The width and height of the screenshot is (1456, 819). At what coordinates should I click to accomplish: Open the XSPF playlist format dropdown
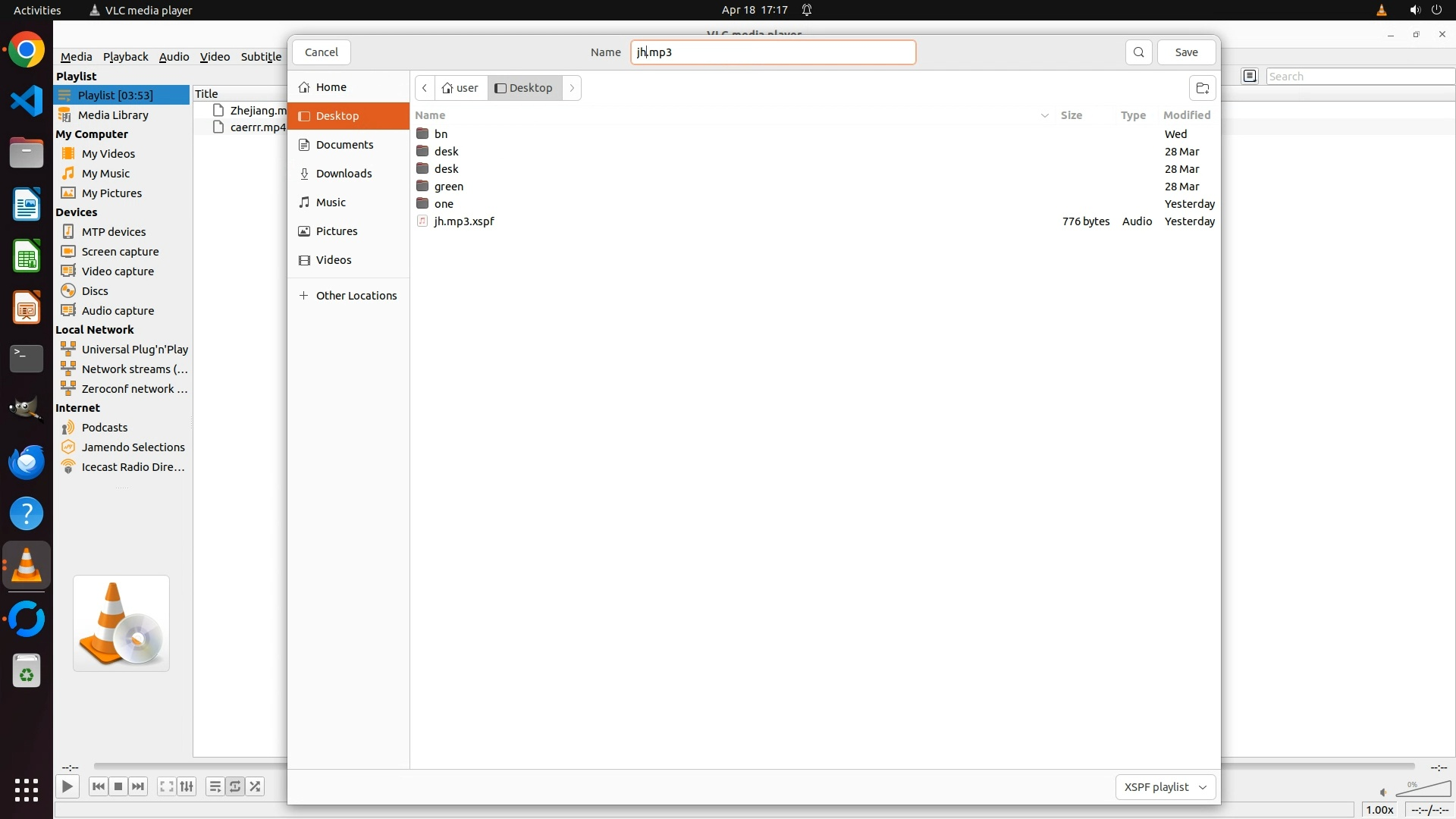click(1165, 787)
